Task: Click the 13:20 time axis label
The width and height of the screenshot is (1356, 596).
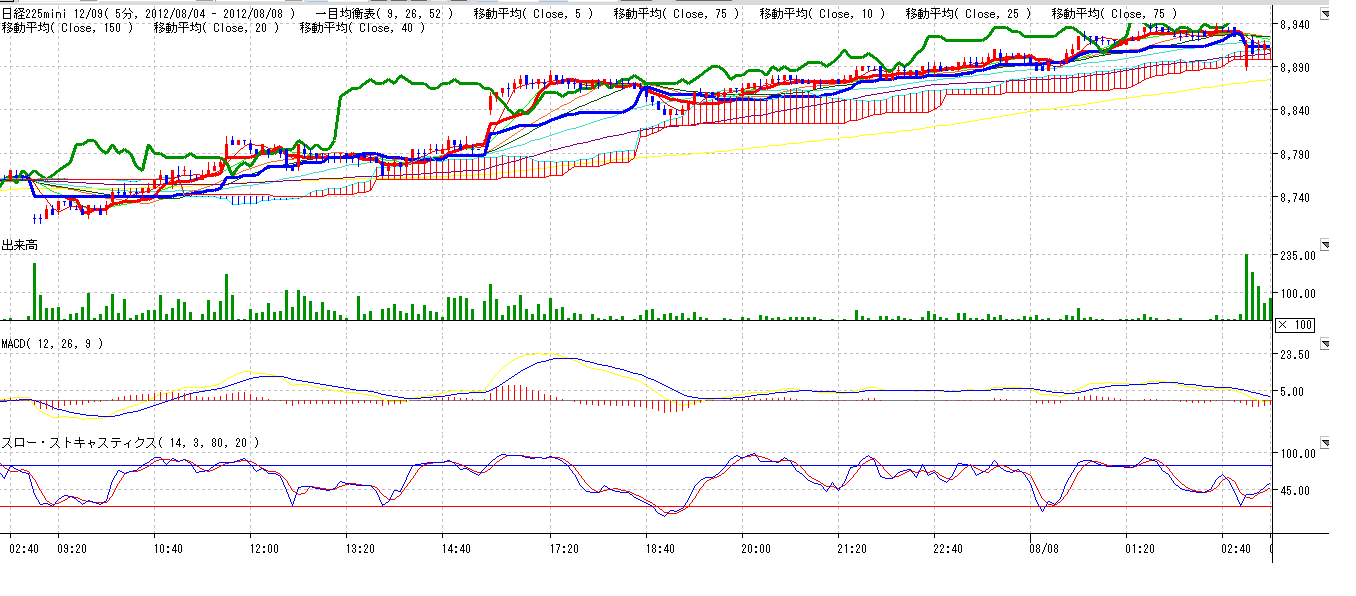Action: pos(359,548)
